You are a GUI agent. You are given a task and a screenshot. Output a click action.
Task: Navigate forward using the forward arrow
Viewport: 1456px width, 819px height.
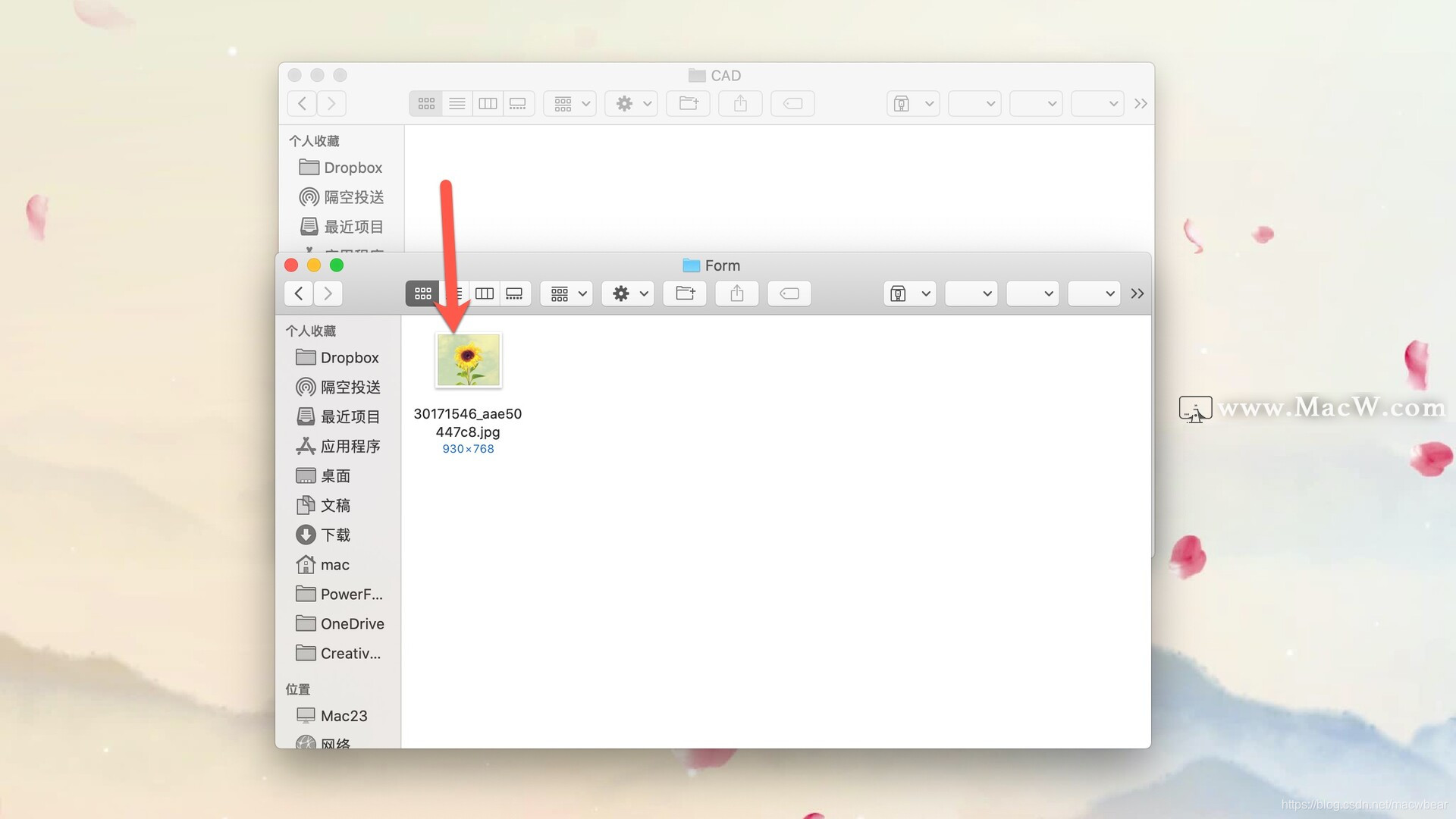[x=327, y=292]
